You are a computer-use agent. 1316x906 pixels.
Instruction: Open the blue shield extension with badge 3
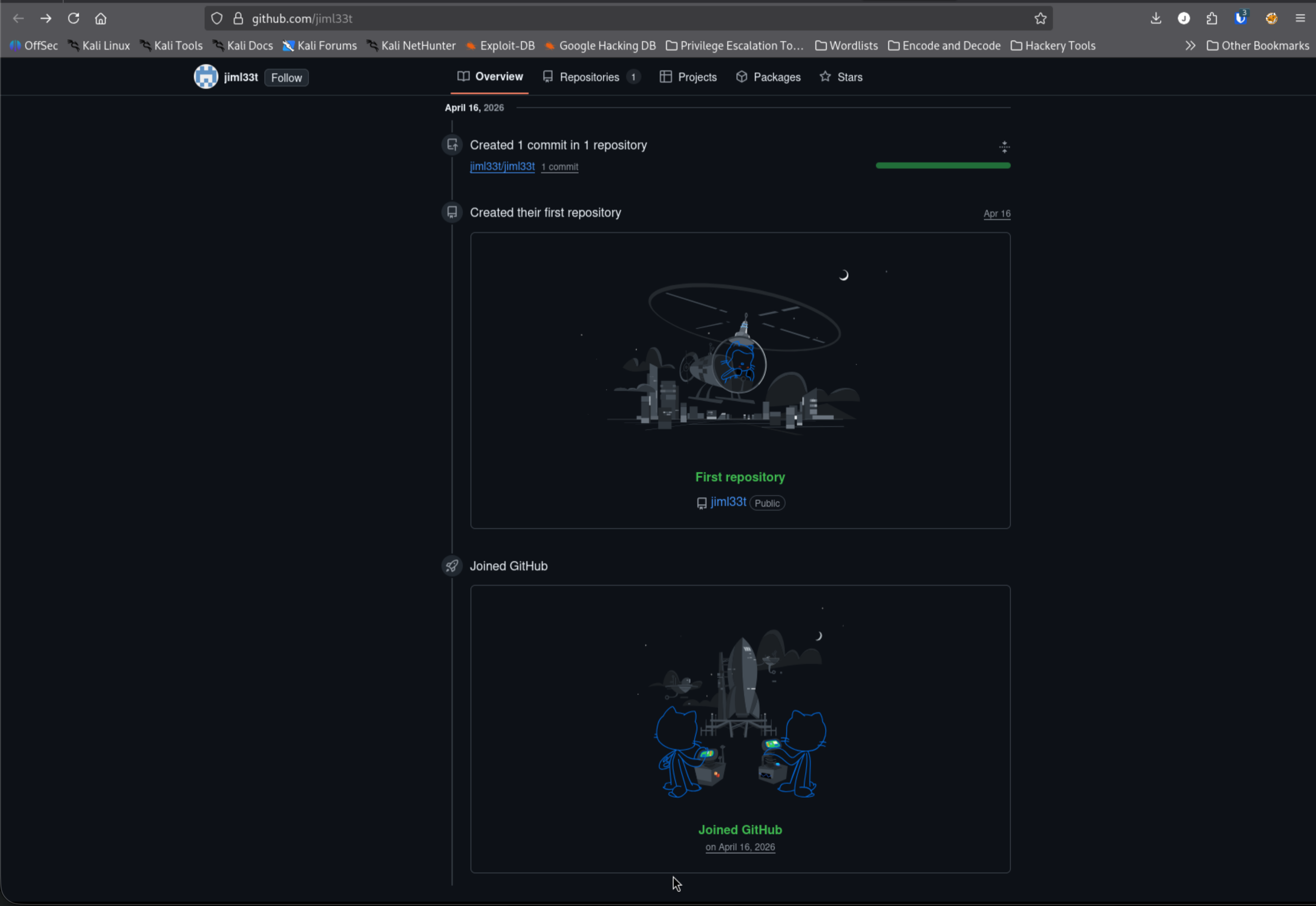[1240, 19]
